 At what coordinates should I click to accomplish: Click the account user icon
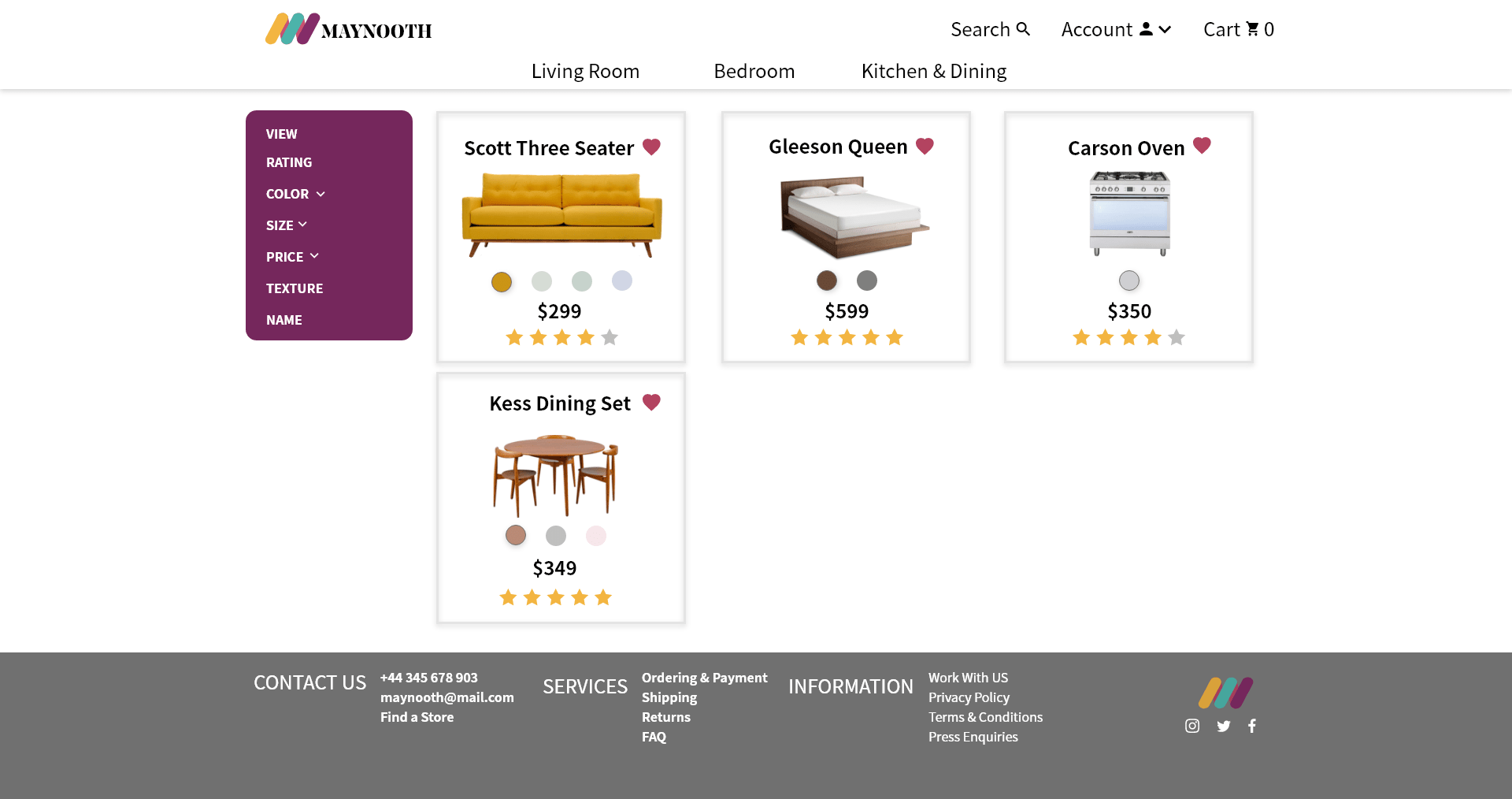1147,29
